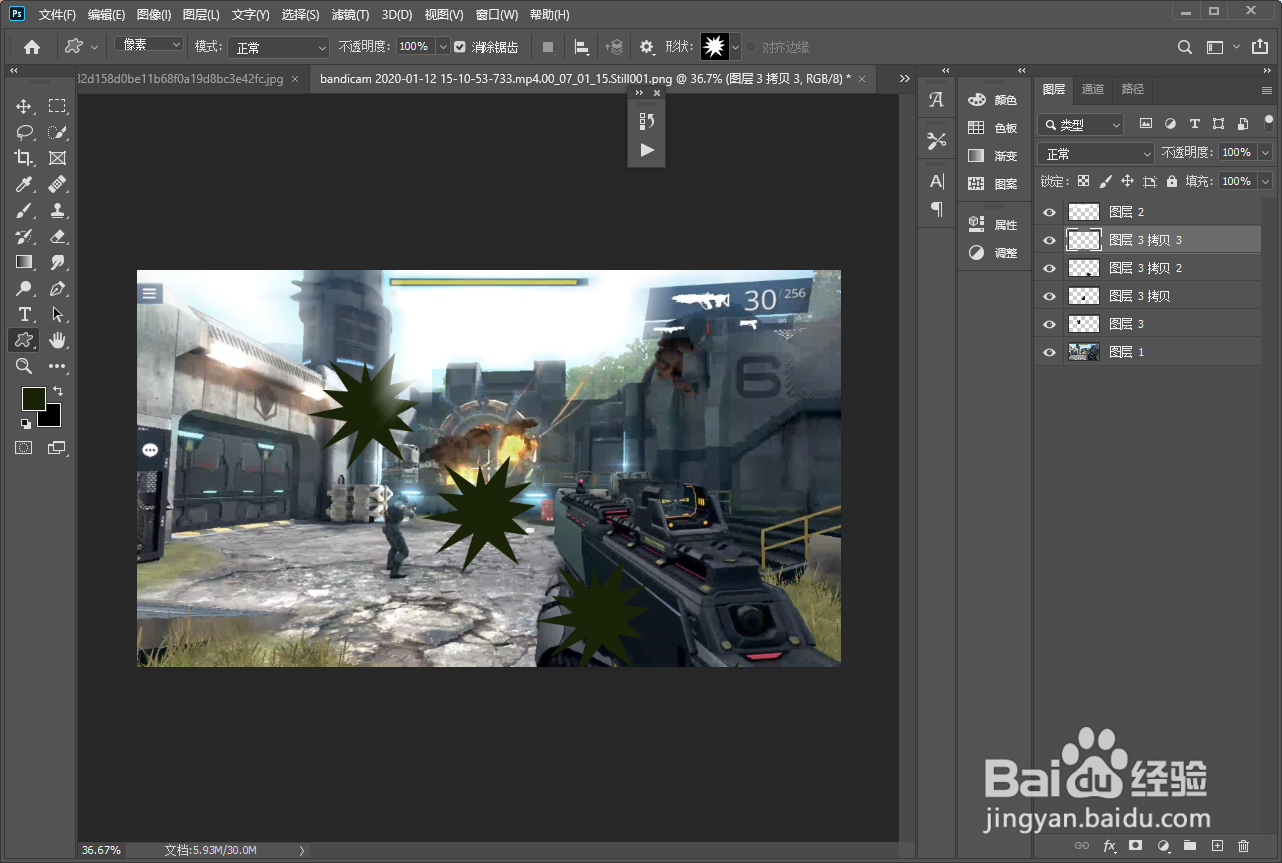This screenshot has height=863, width=1282.
Task: Open the layer opacity dropdown arrow
Action: [x=1265, y=153]
